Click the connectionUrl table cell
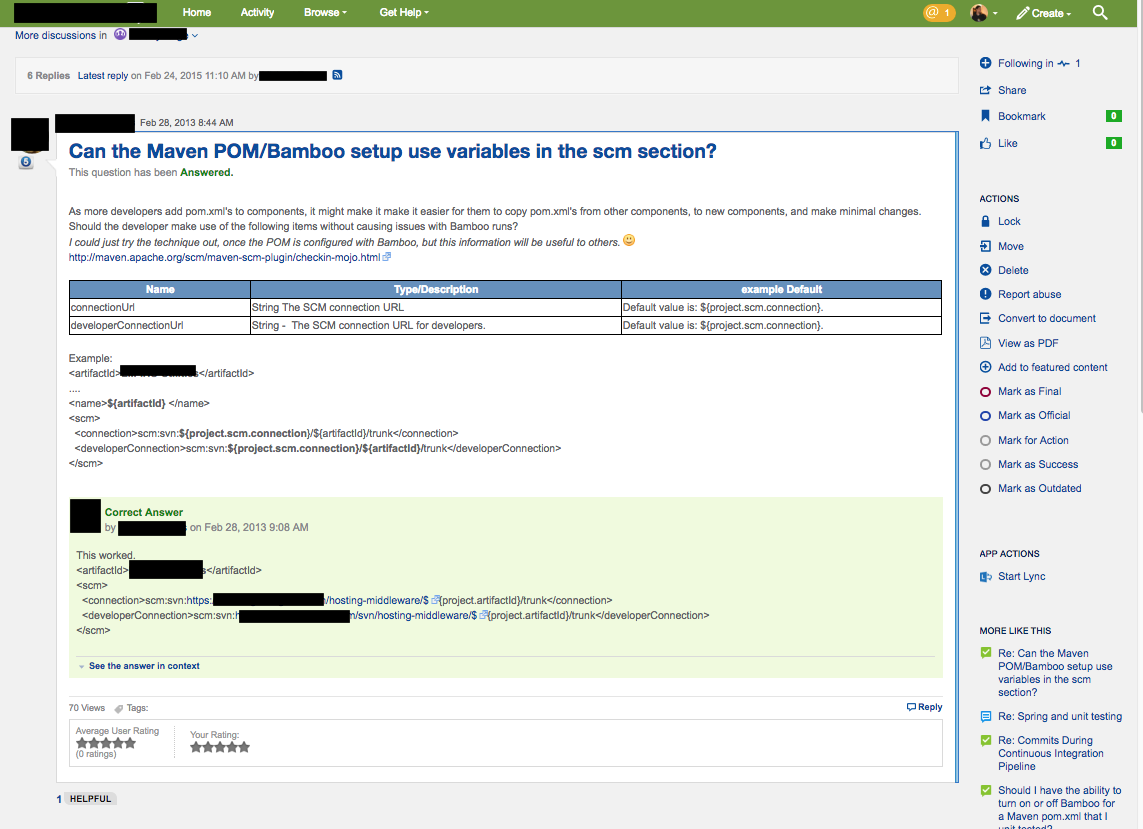Screen dimensions: 1143x829 coord(160,308)
